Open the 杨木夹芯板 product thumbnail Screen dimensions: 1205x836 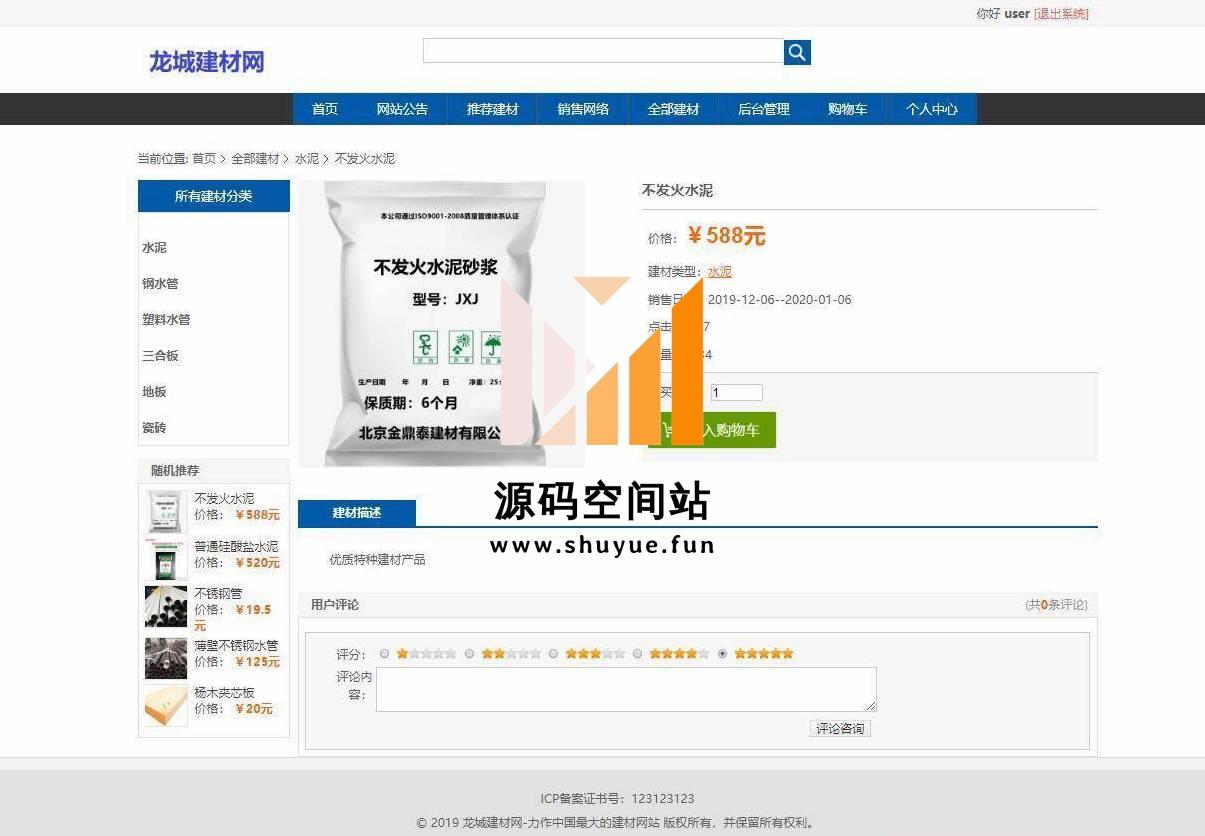(x=165, y=705)
